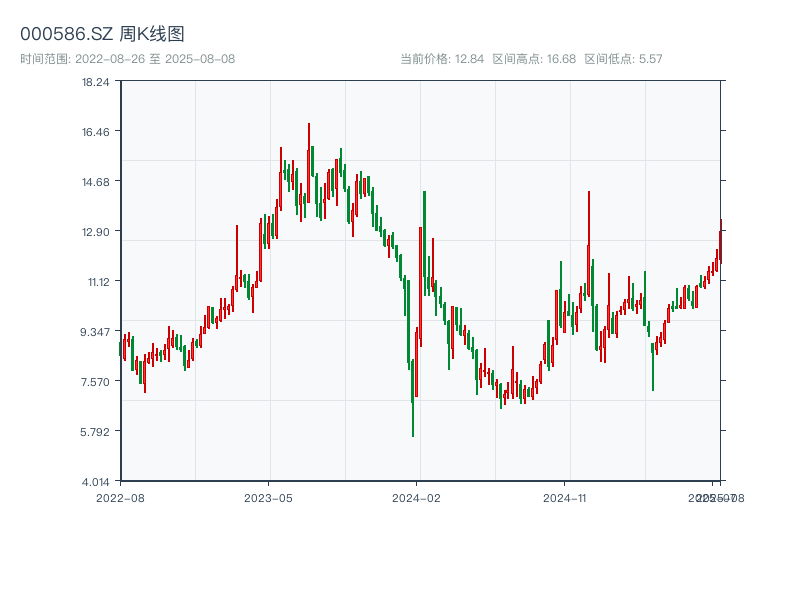This screenshot has width=800, height=600.
Task: Click y-axis value 14.68
Action: (95, 182)
